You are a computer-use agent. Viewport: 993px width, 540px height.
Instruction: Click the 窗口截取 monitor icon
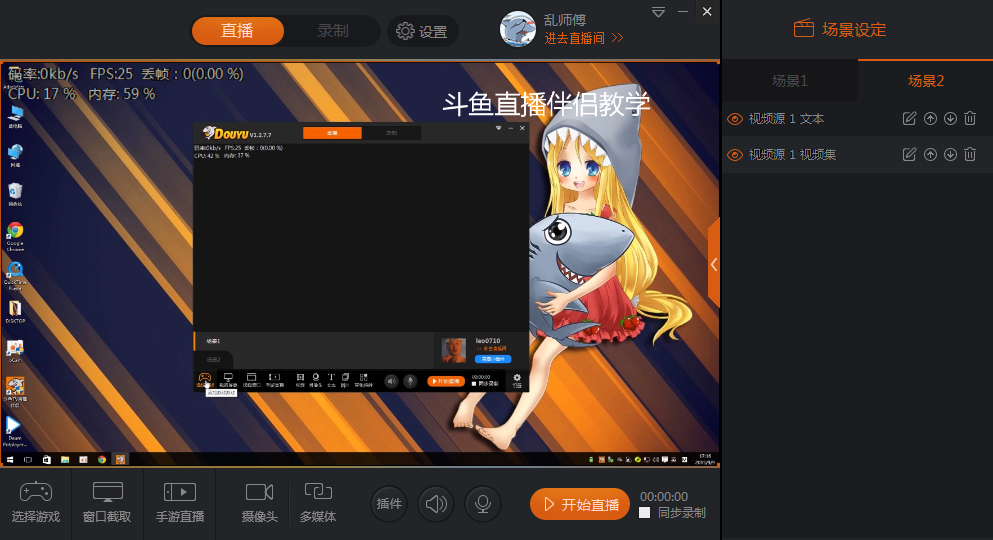coord(107,492)
